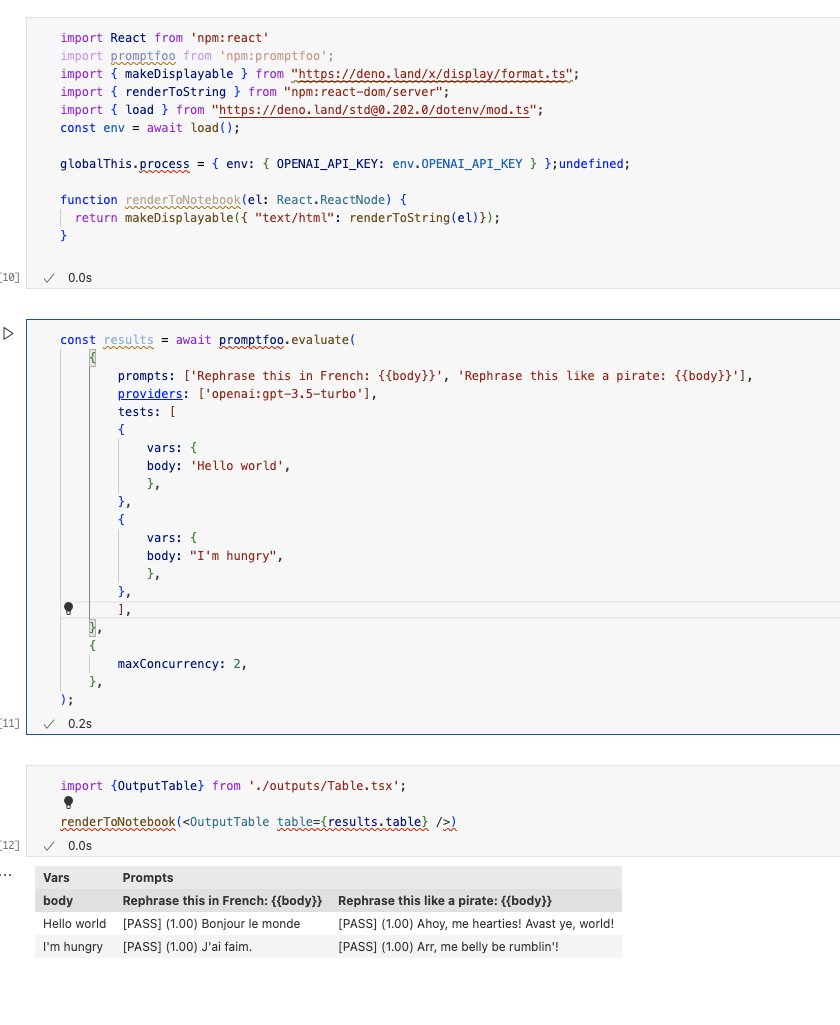Viewport: 840px width, 1025px height.
Task: Click the success checkmark next to 0.2s
Action: coord(49,724)
